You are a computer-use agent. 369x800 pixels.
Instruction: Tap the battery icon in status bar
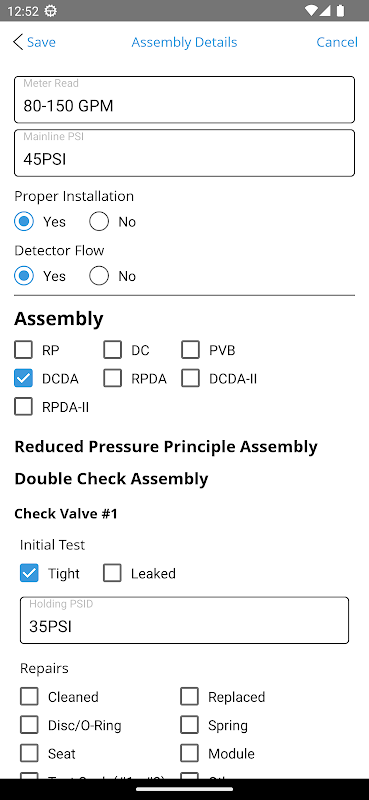click(340, 11)
